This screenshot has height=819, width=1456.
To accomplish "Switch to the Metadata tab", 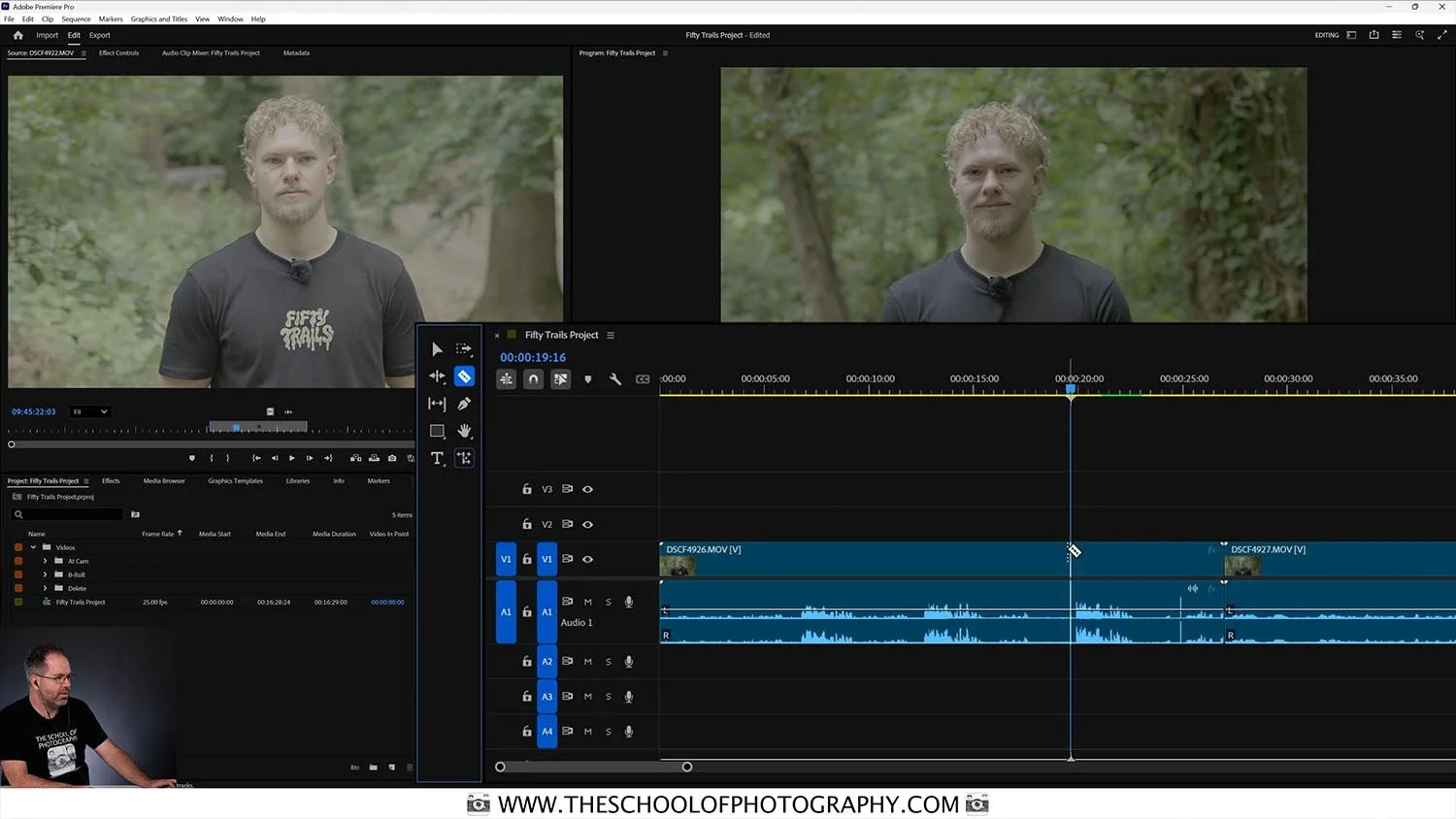I will [x=296, y=53].
